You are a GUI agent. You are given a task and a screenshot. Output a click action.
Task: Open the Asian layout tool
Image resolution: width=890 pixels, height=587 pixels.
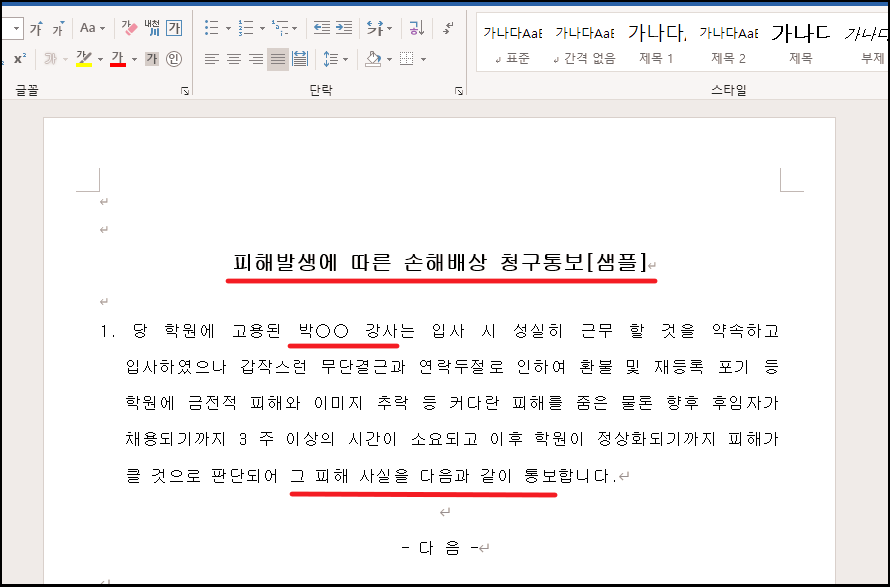point(374,28)
